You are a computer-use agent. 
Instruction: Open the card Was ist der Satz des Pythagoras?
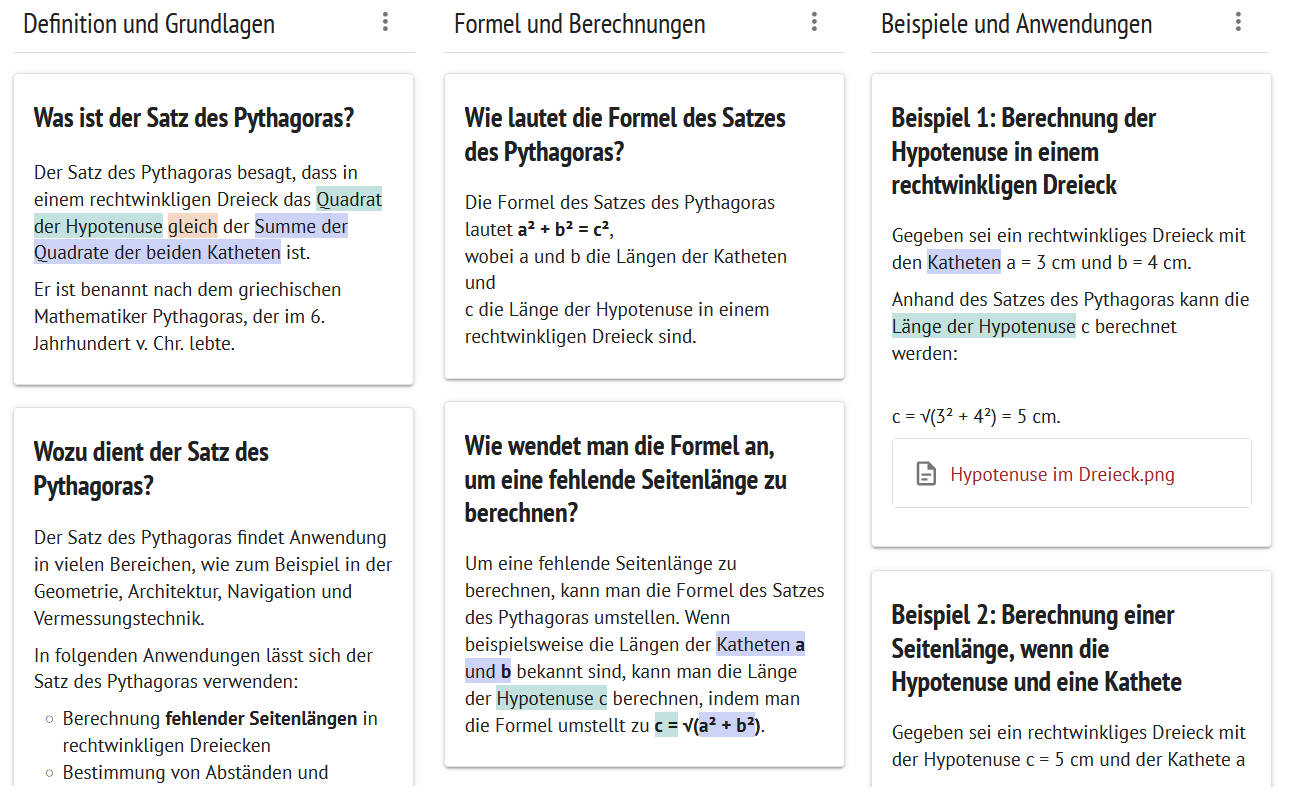click(213, 229)
